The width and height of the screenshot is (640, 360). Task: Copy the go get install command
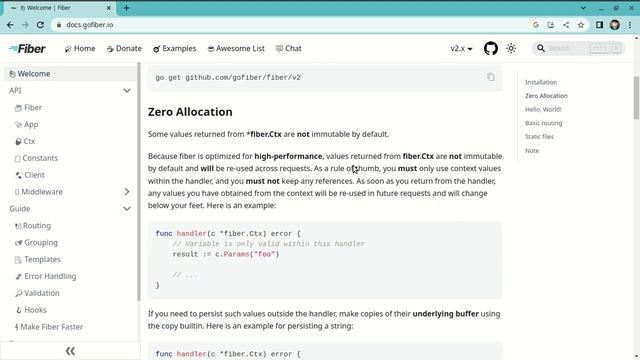491,77
